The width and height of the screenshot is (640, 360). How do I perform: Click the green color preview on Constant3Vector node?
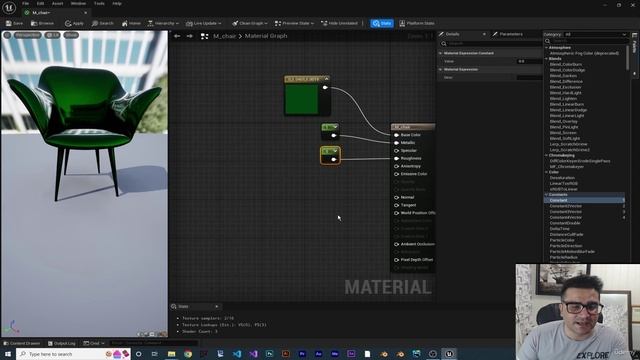(302, 99)
